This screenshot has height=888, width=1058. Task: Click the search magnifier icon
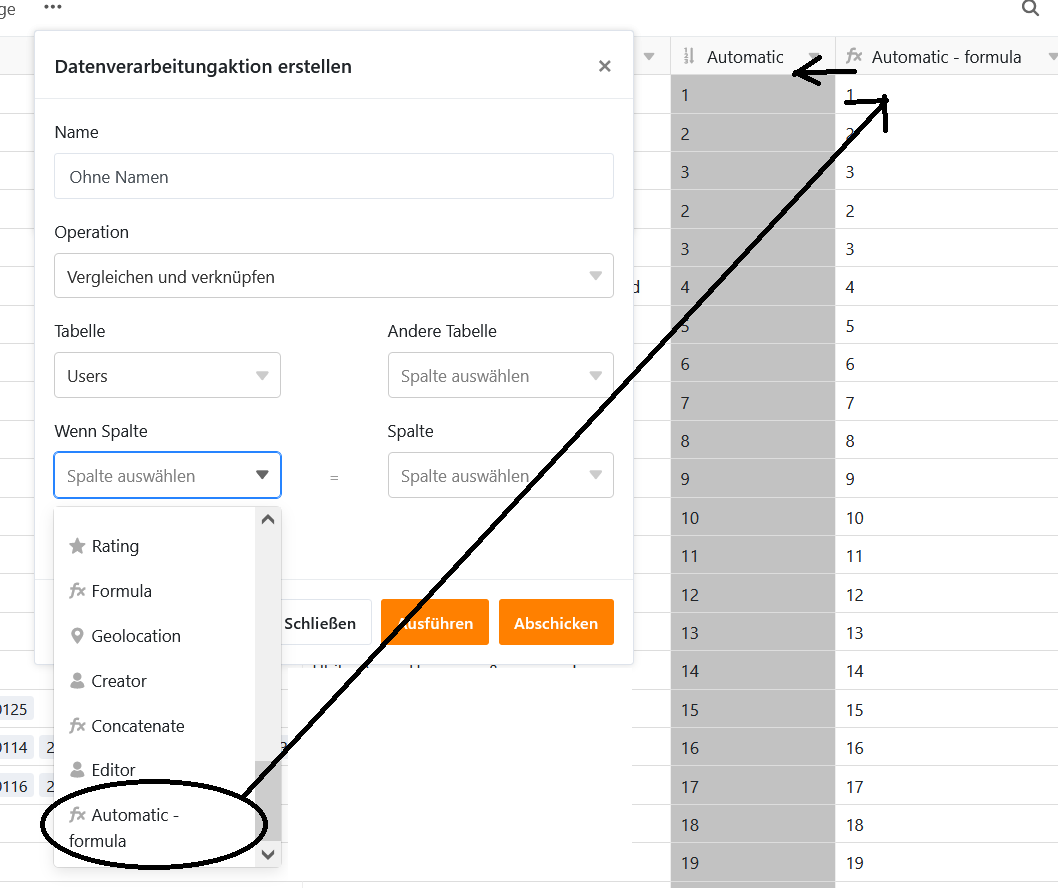[1030, 9]
